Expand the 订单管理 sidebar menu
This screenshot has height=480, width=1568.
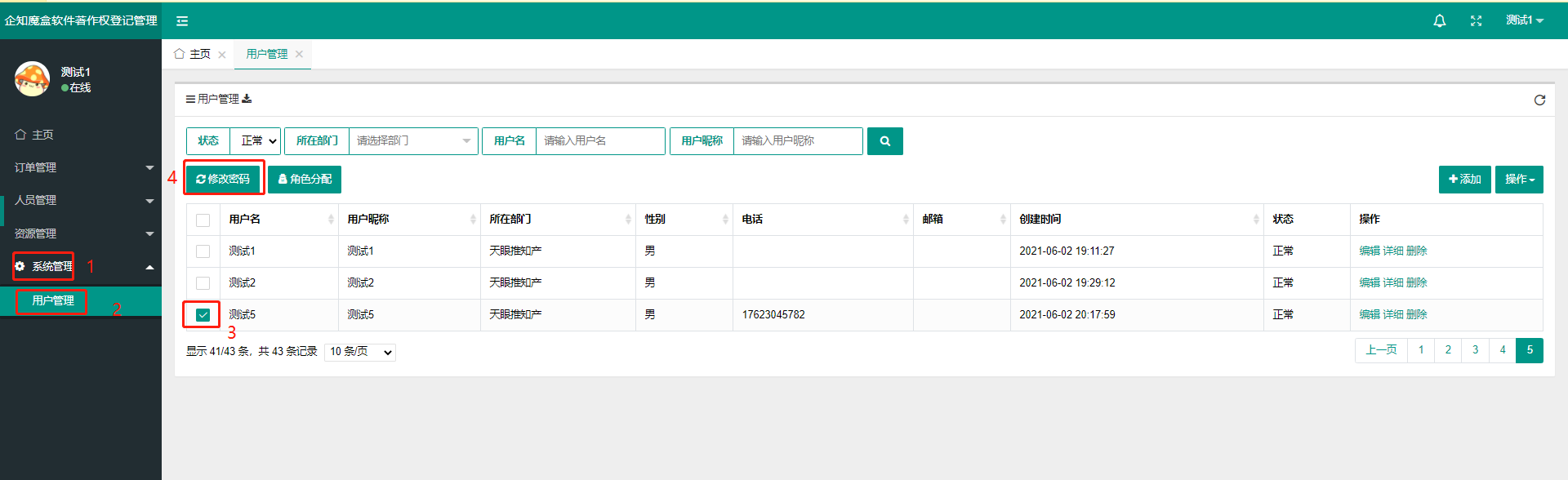(x=80, y=167)
